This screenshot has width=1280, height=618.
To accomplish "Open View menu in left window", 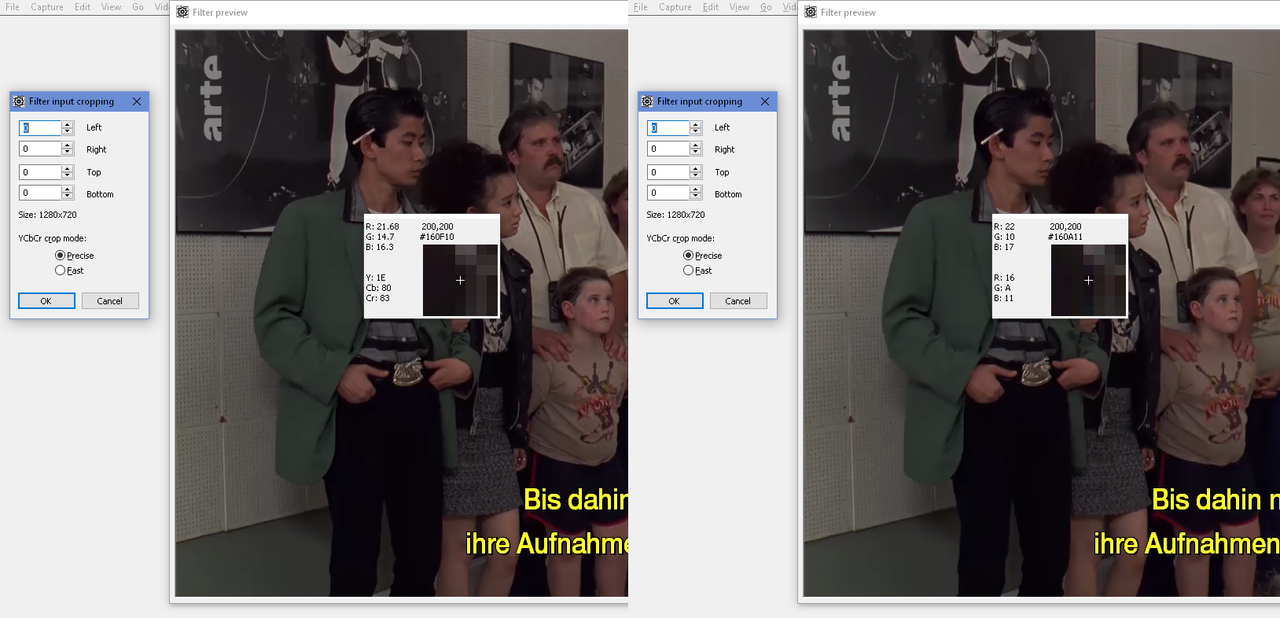I will pos(111,7).
